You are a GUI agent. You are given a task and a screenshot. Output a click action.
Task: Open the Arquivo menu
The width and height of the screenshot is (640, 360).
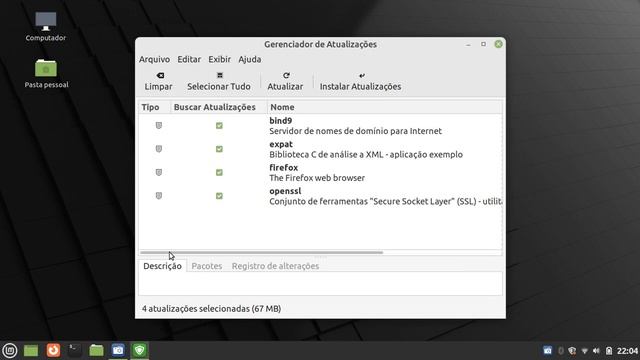pyautogui.click(x=154, y=59)
